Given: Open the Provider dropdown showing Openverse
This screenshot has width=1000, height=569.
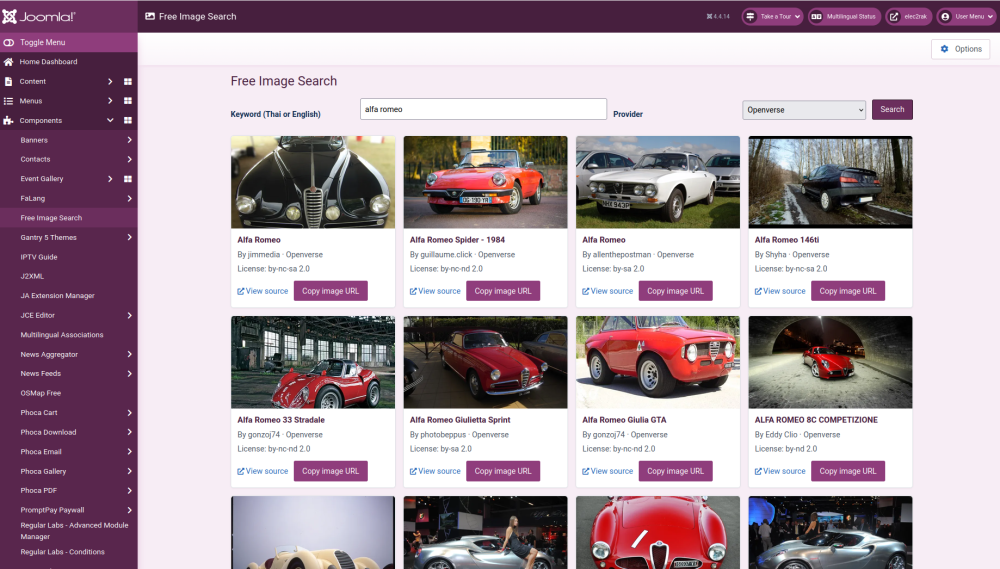Looking at the screenshot, I should [x=804, y=110].
